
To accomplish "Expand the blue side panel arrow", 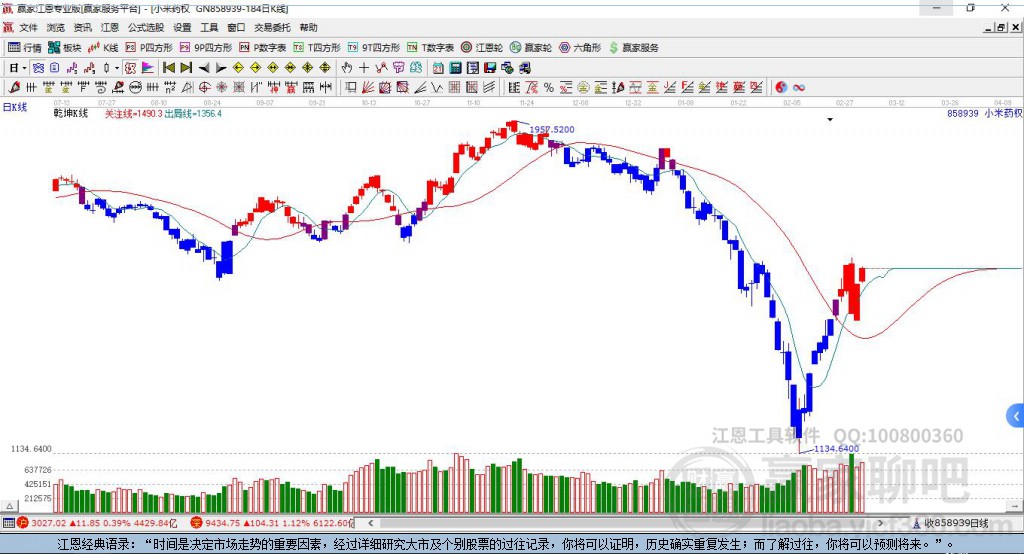I will point(1016,416).
